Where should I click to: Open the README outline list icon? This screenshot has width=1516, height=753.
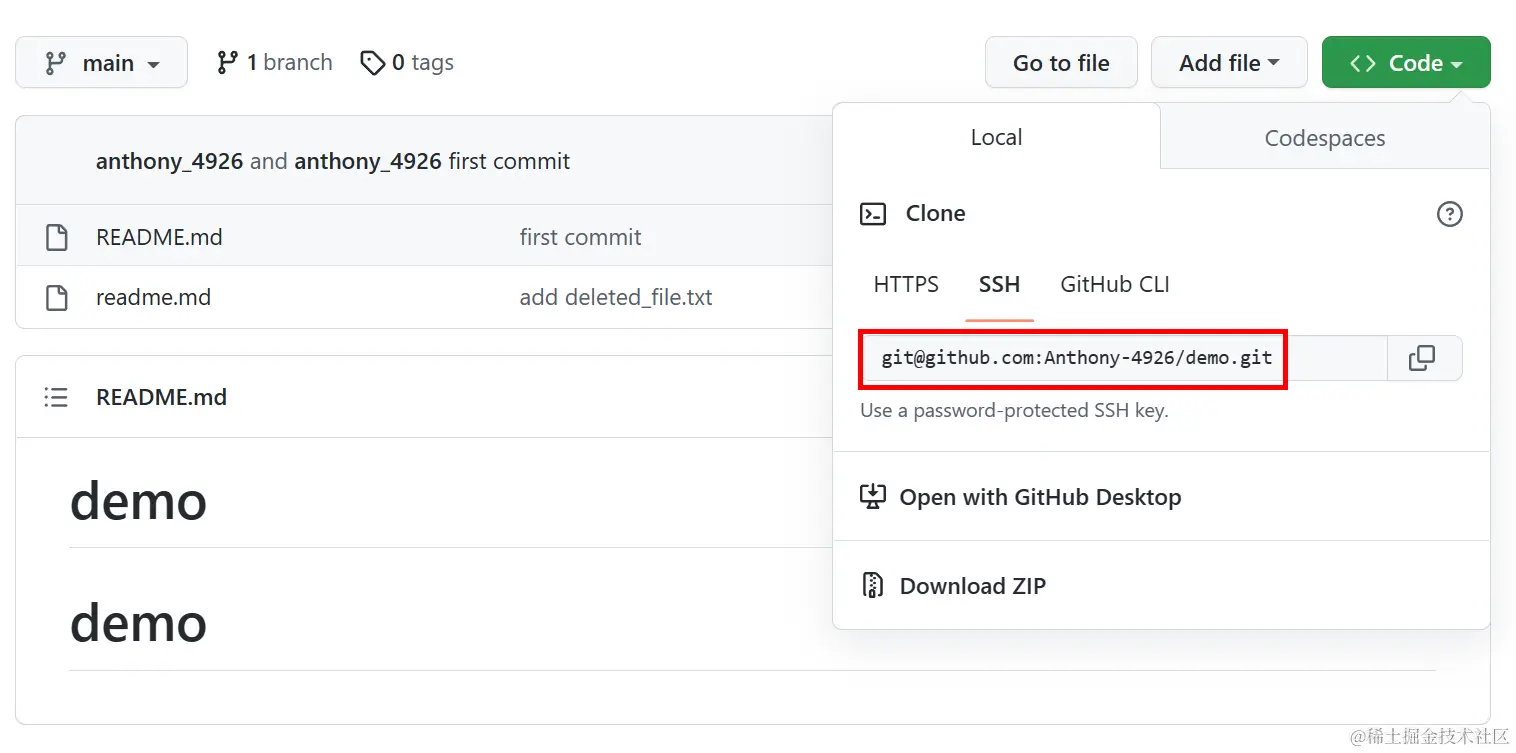click(56, 398)
